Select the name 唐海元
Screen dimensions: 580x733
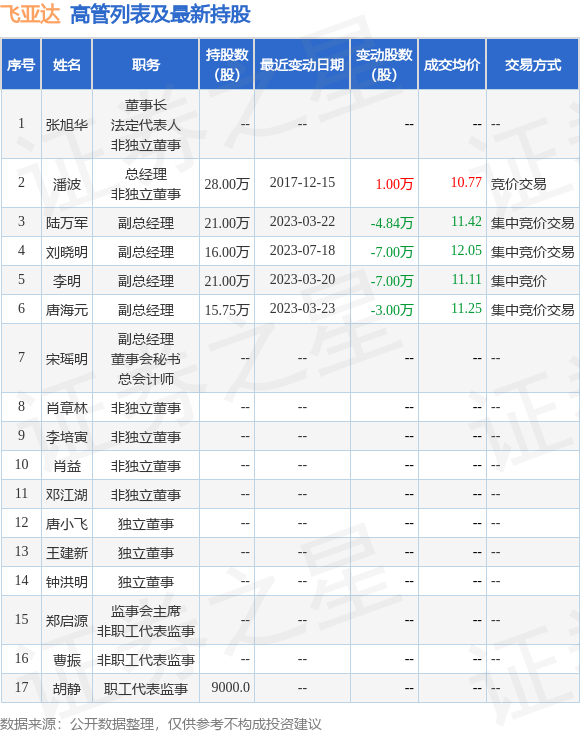click(67, 310)
